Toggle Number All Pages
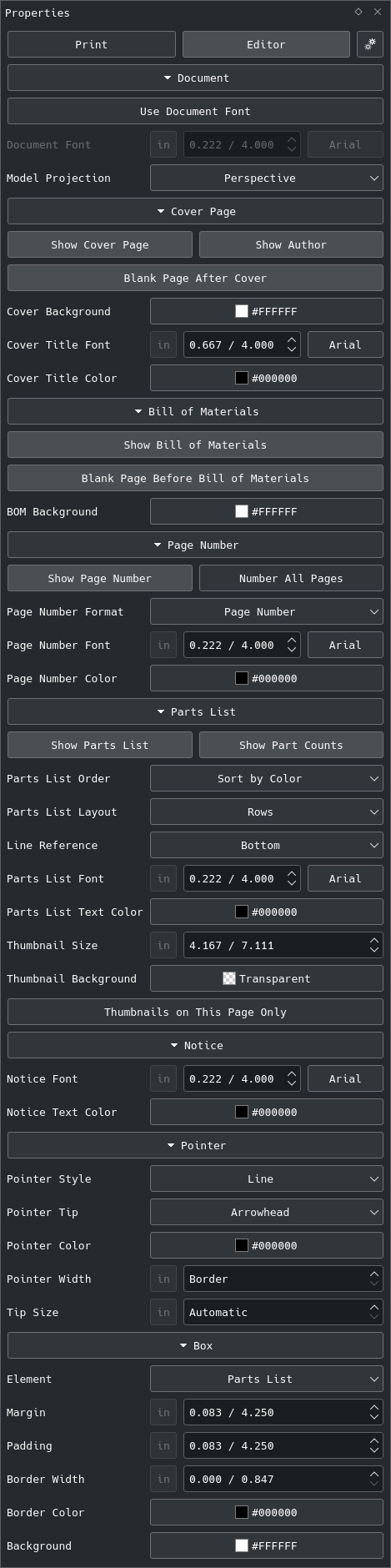 291,578
